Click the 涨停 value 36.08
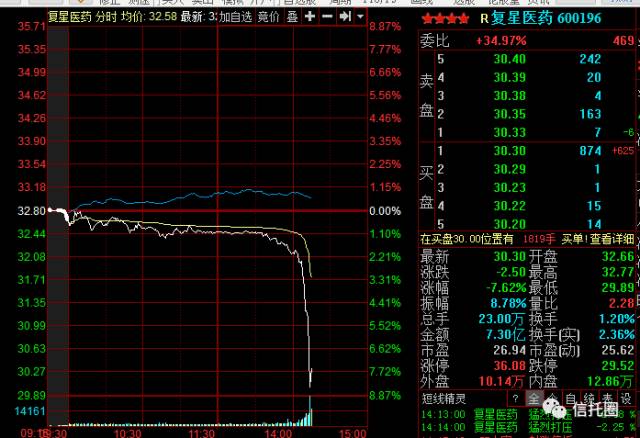Image resolution: width=640 pixels, height=438 pixels. tap(509, 366)
